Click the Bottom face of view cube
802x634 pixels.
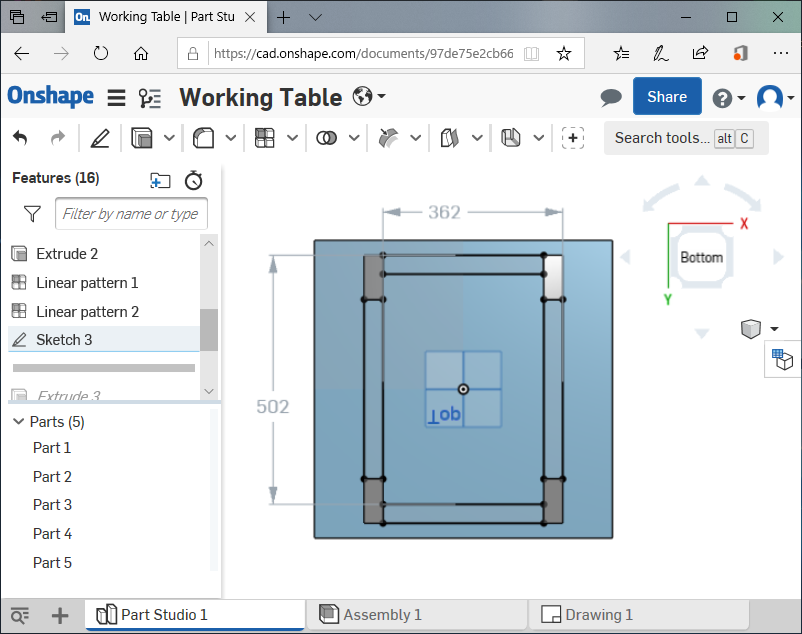(701, 257)
